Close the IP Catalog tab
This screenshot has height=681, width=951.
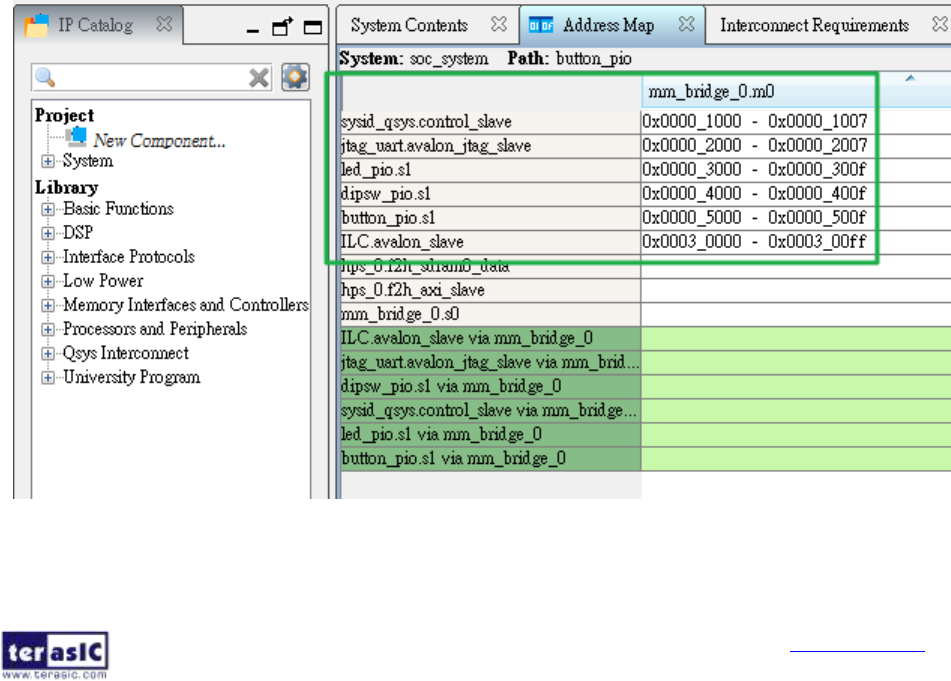click(x=164, y=24)
